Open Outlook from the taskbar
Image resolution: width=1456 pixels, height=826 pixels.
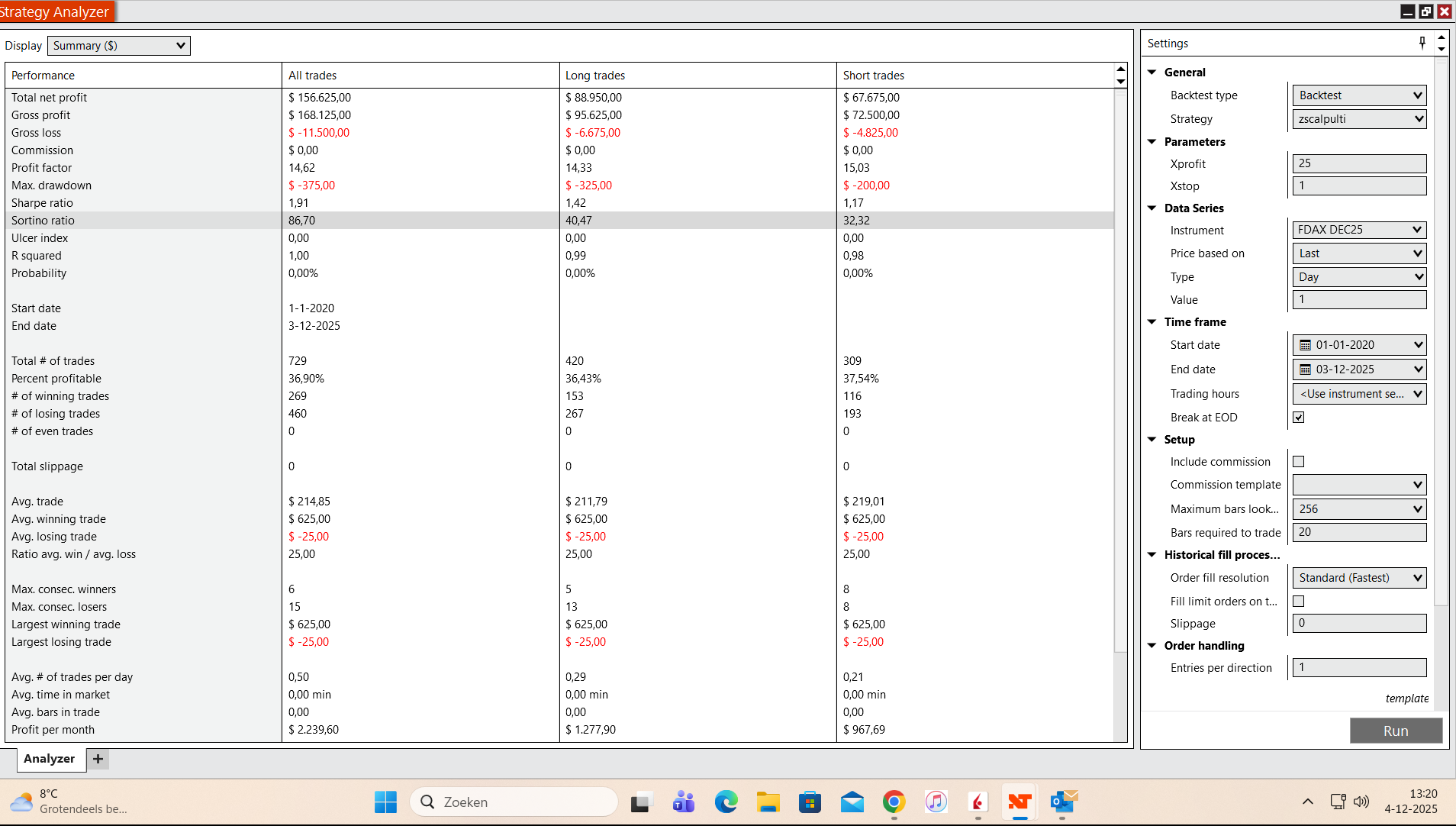click(x=1062, y=802)
